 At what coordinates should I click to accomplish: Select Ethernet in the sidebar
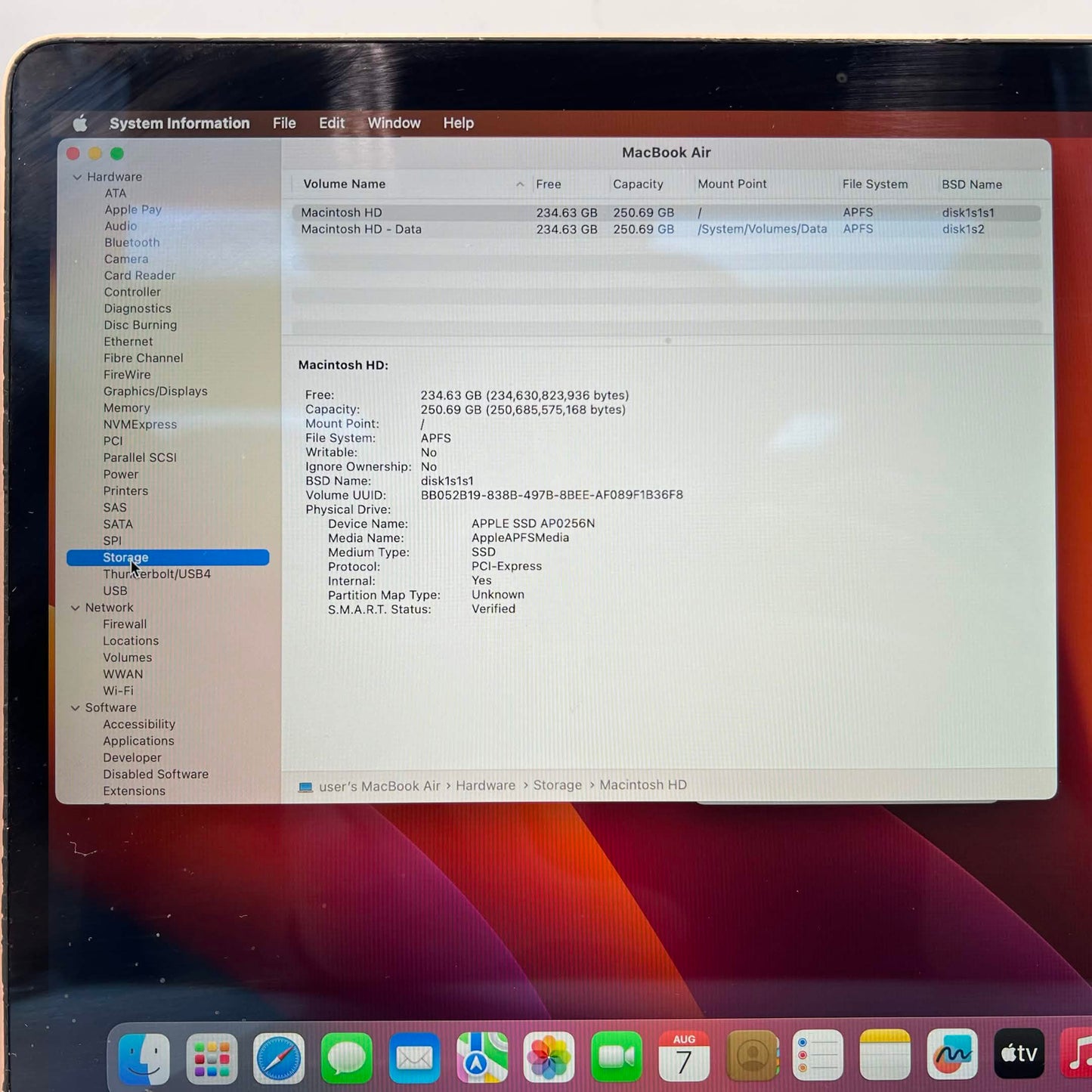pyautogui.click(x=128, y=342)
